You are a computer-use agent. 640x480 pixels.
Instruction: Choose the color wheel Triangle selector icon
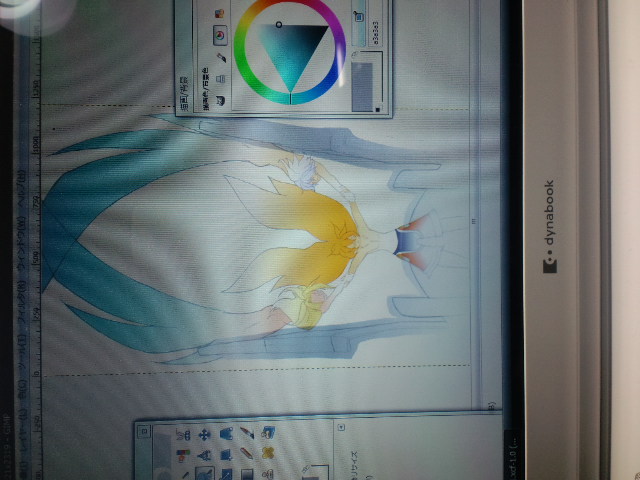pyautogui.click(x=220, y=36)
